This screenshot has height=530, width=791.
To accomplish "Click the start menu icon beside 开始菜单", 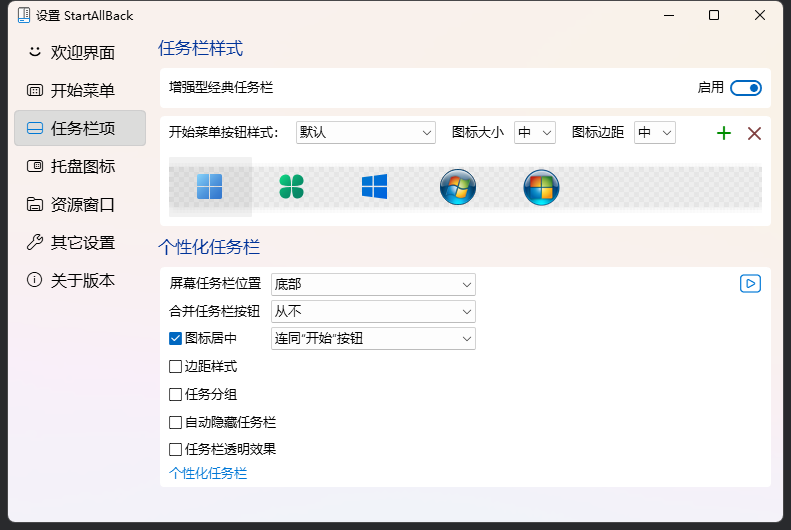I will point(34,90).
